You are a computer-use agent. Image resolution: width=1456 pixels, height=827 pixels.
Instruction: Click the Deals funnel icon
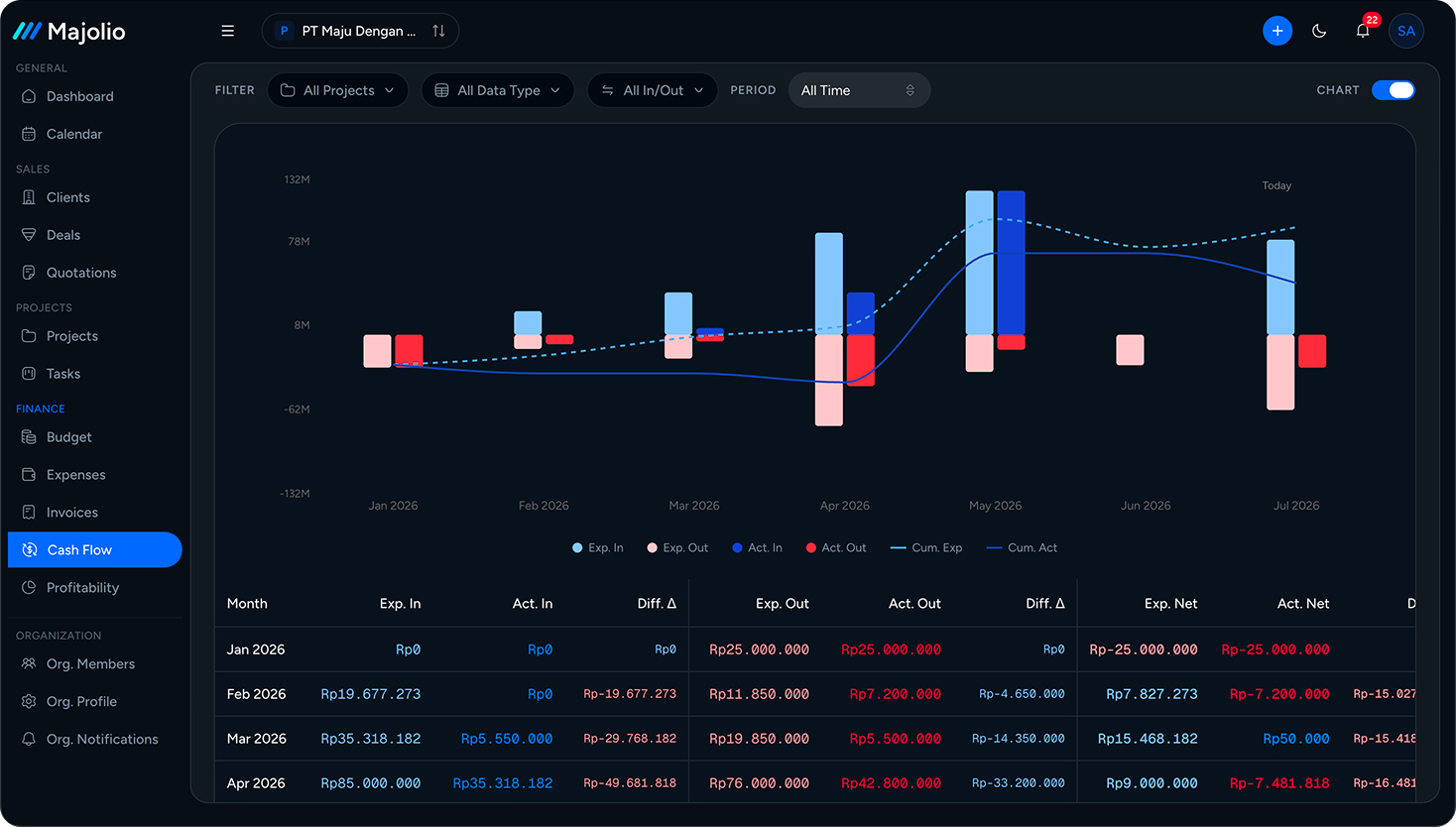point(29,235)
